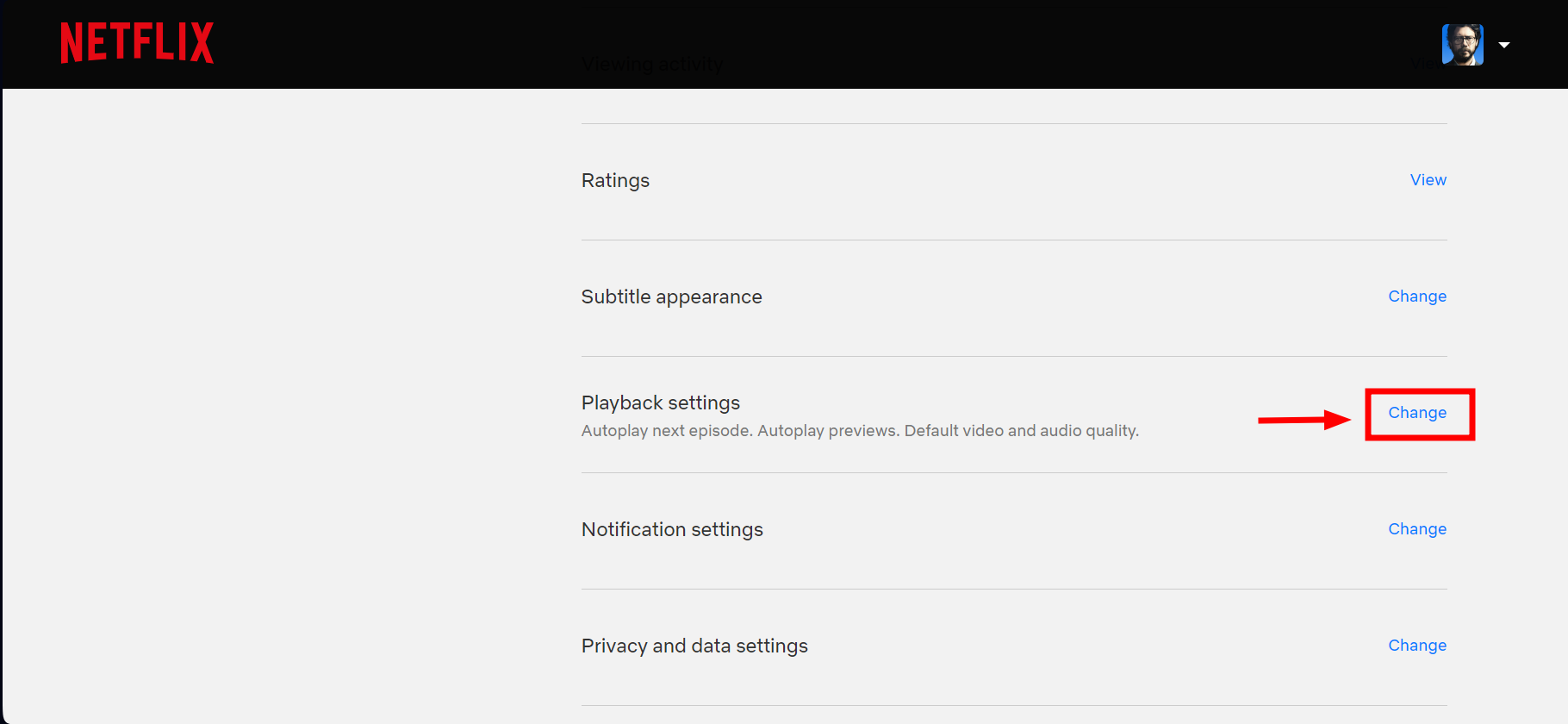Click the Autoplay next episode description text

coord(667,431)
